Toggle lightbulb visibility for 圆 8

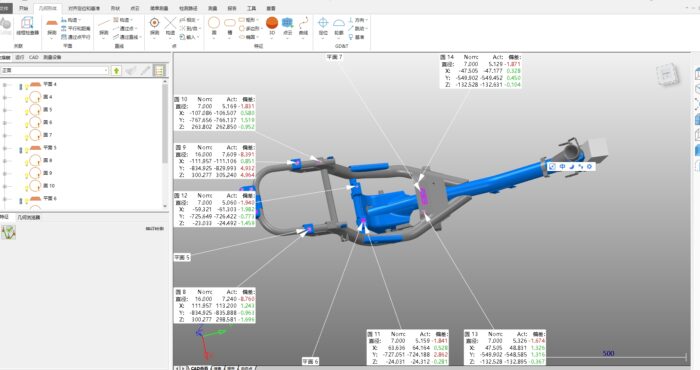(x=26, y=162)
